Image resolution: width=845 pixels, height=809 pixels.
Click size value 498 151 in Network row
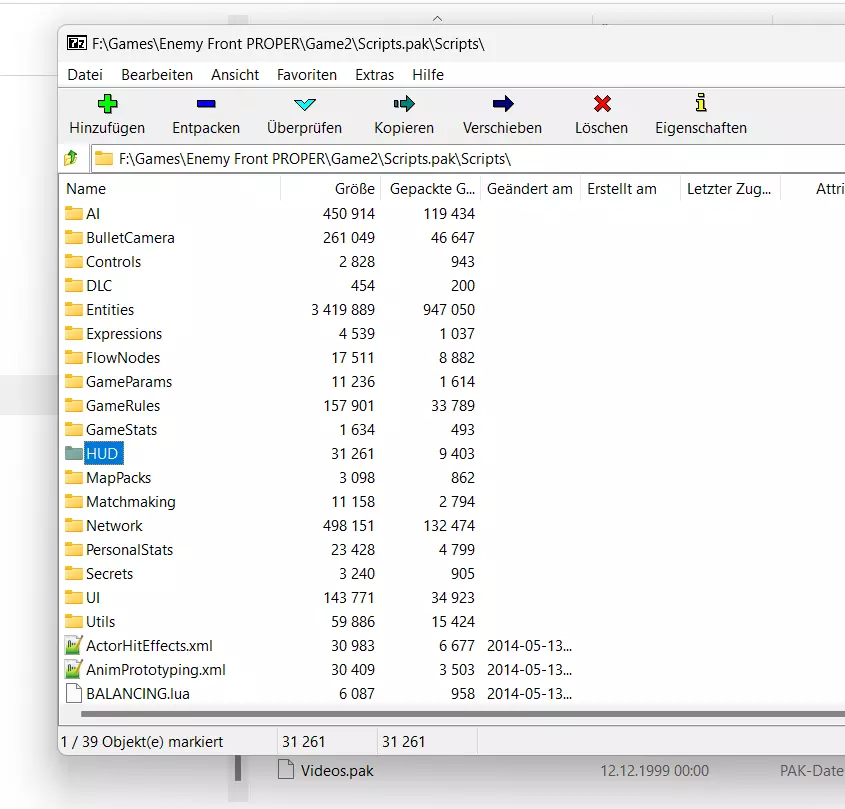349,525
